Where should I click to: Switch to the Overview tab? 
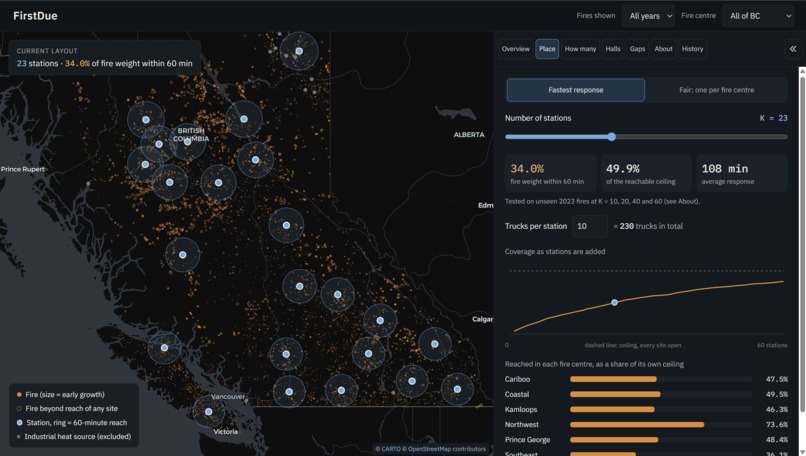pos(516,49)
